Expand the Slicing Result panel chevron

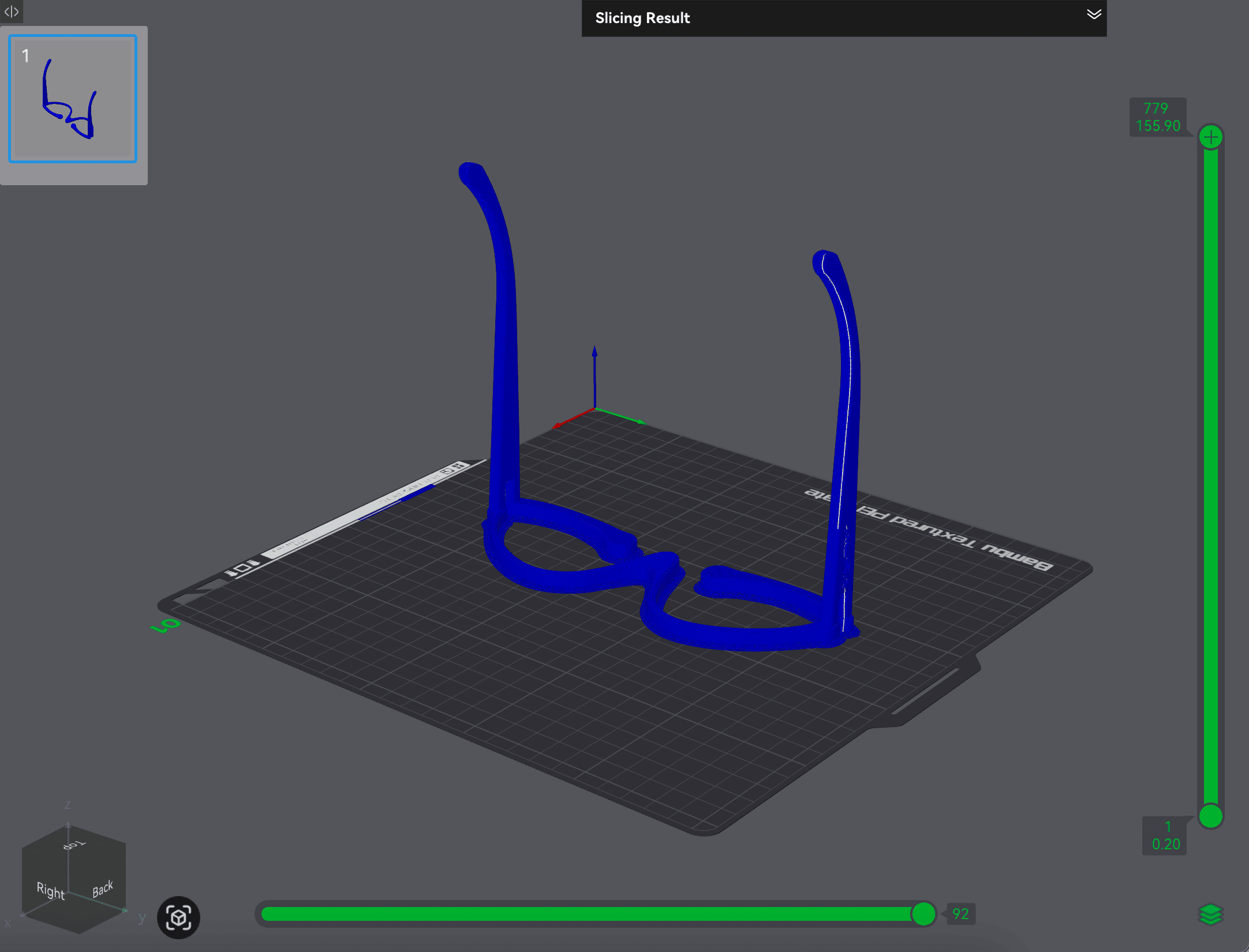pos(1093,15)
